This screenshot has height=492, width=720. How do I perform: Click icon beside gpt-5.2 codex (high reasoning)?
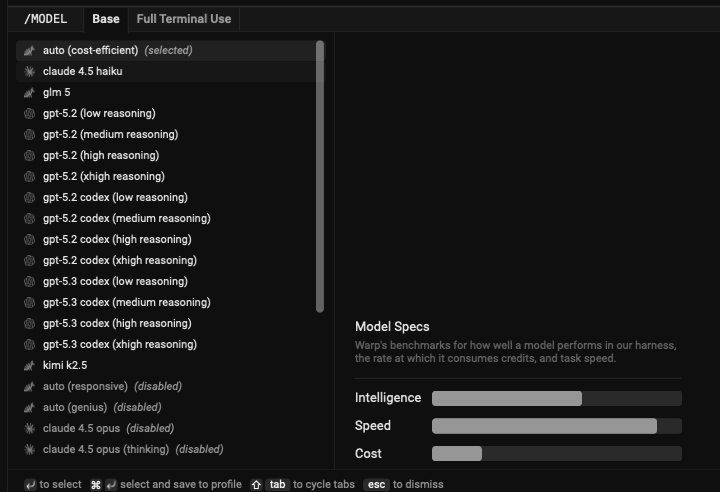pos(29,240)
